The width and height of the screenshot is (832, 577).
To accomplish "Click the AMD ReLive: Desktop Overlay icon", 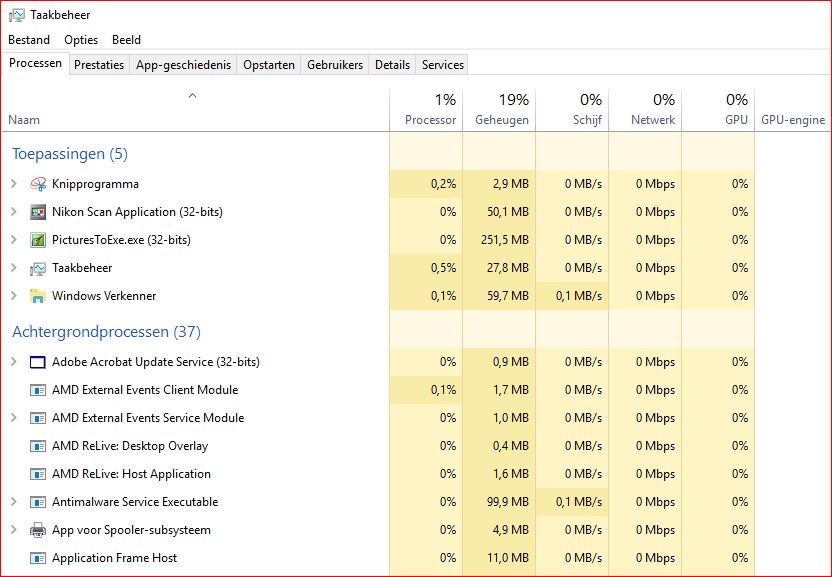I will click(x=38, y=446).
